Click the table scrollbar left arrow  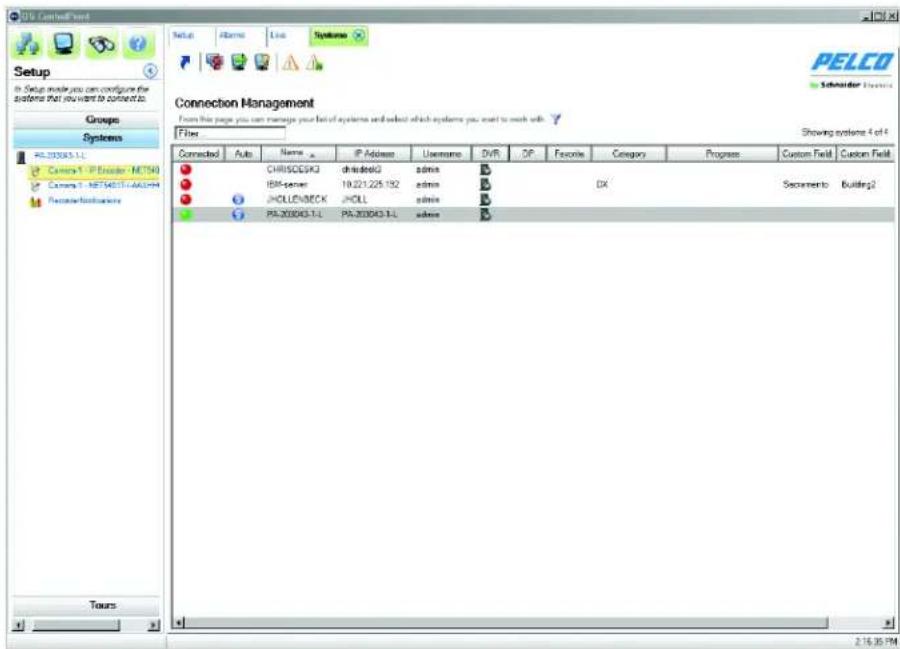tap(179, 623)
